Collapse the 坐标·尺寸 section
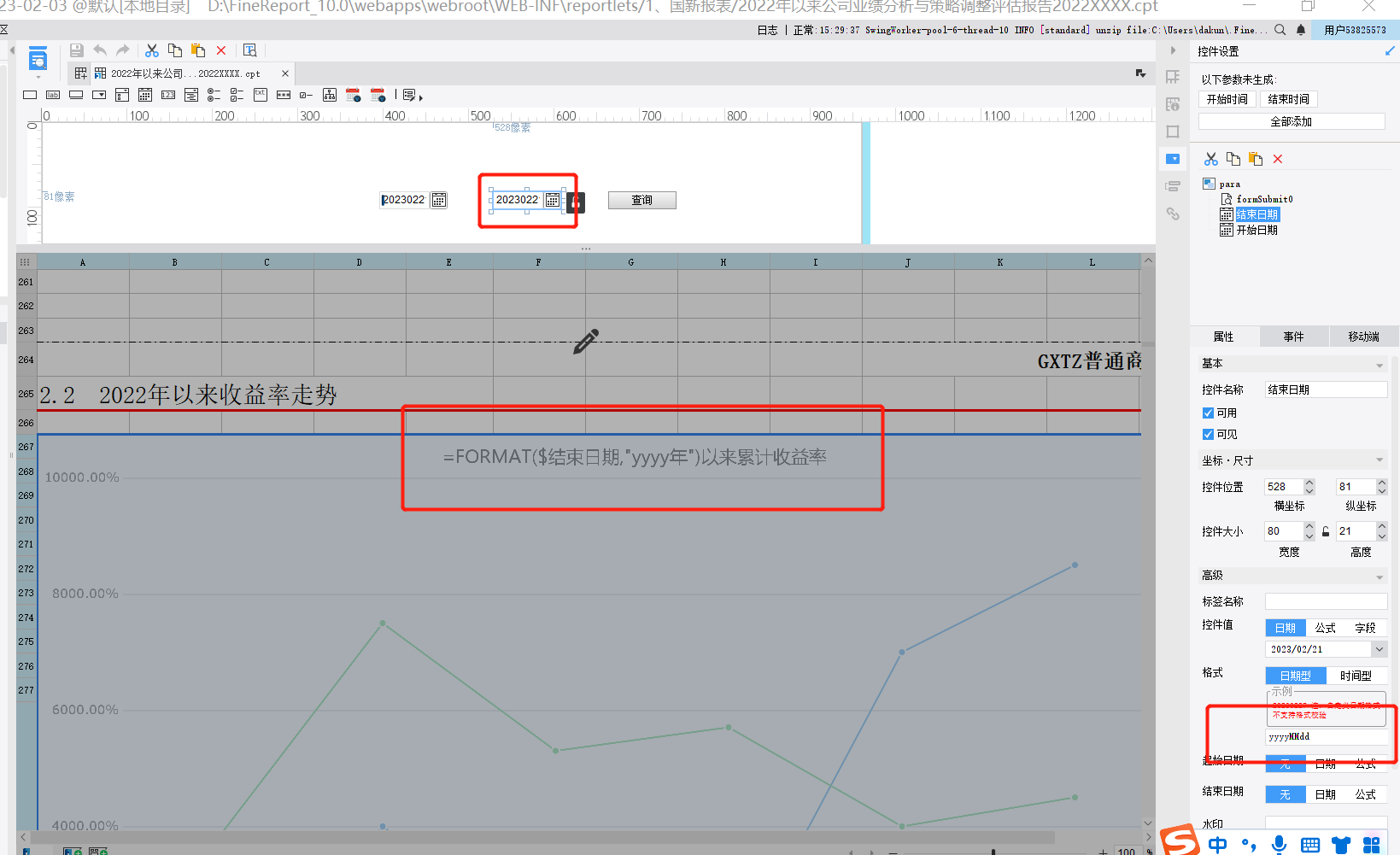This screenshot has width=1400, height=855. [x=1379, y=460]
